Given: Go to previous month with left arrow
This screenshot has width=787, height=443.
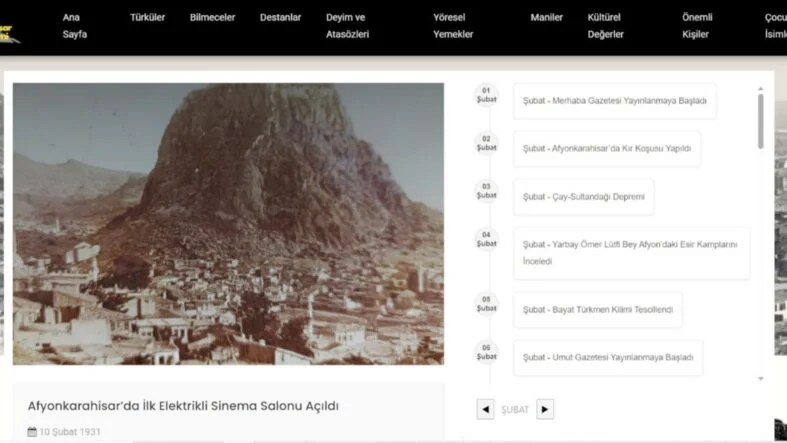Looking at the screenshot, I should coord(485,409).
